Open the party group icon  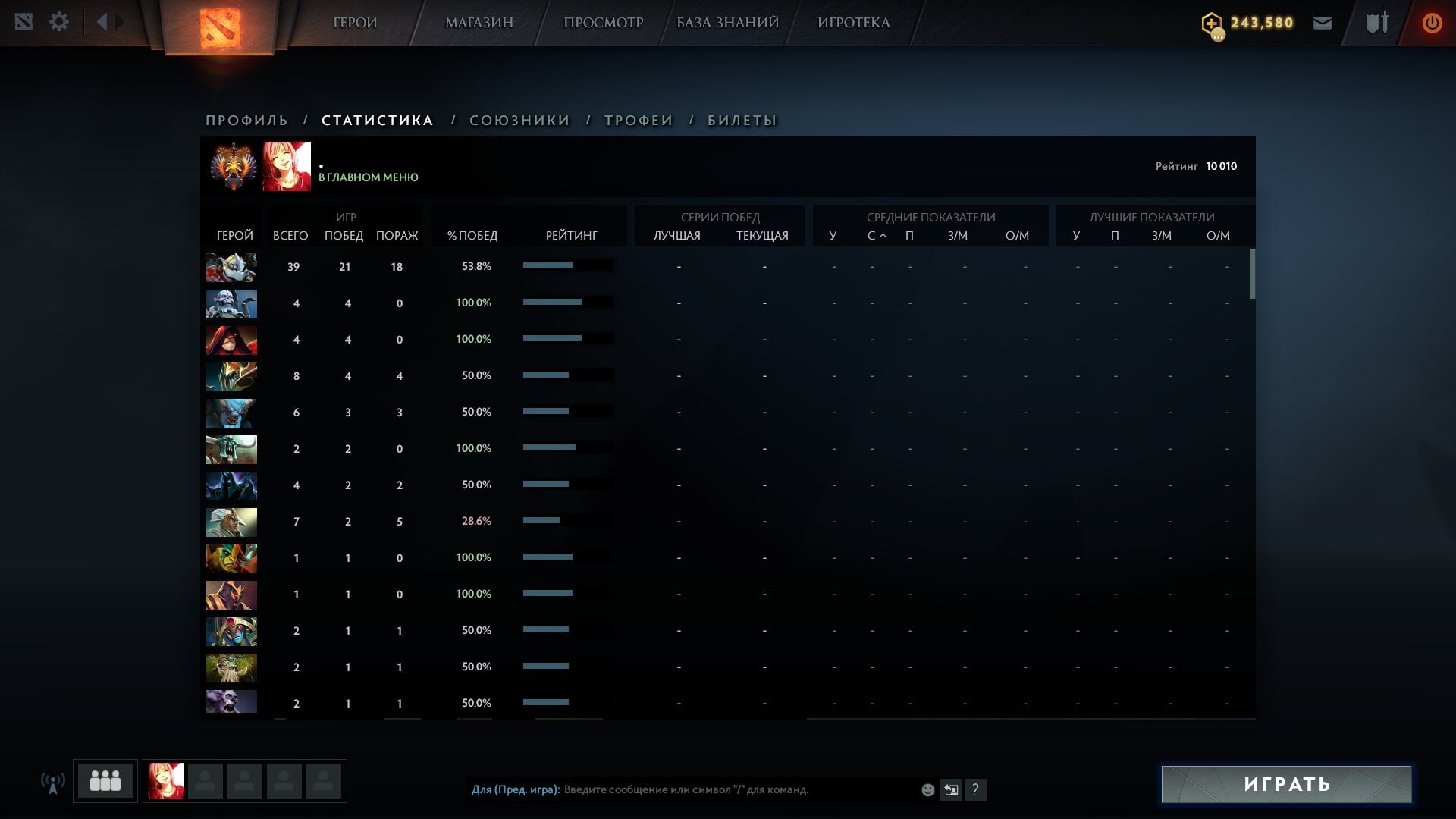click(x=105, y=781)
